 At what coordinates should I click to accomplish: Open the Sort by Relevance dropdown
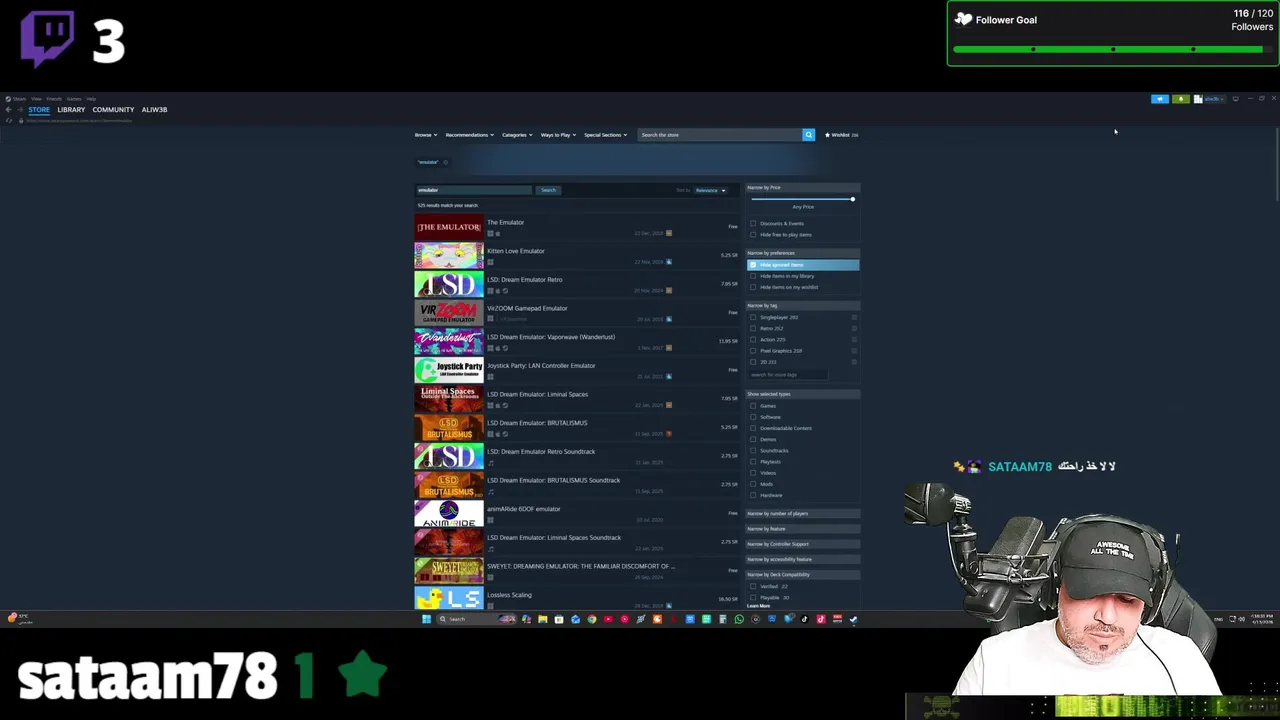(710, 190)
